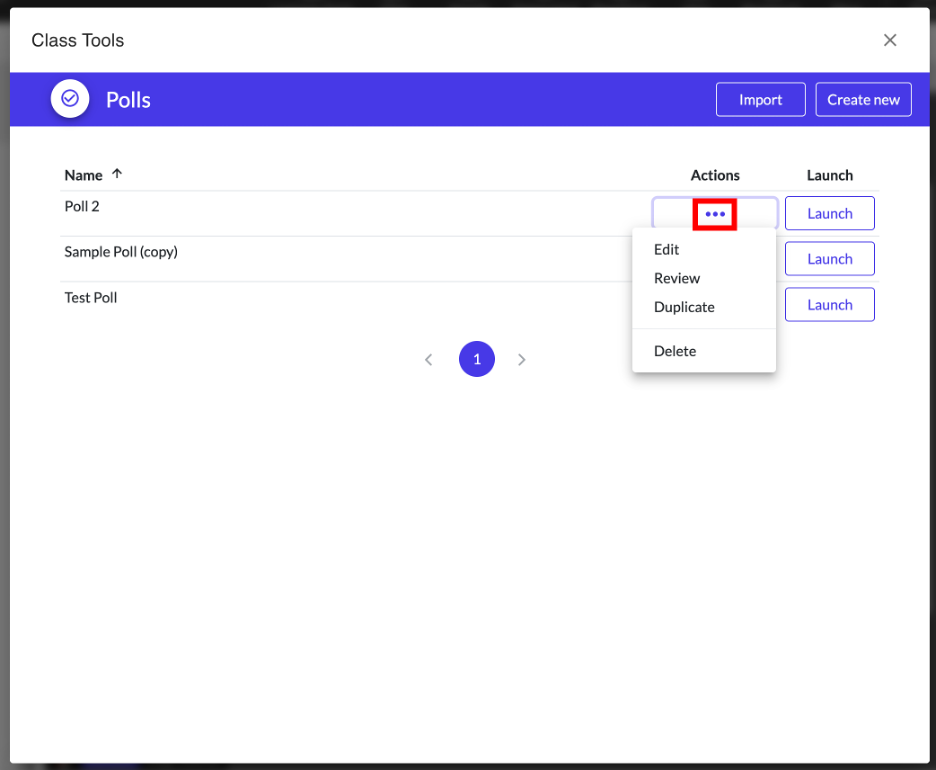The width and height of the screenshot is (936, 770).
Task: Go to the next page using the right chevron
Action: [x=522, y=359]
